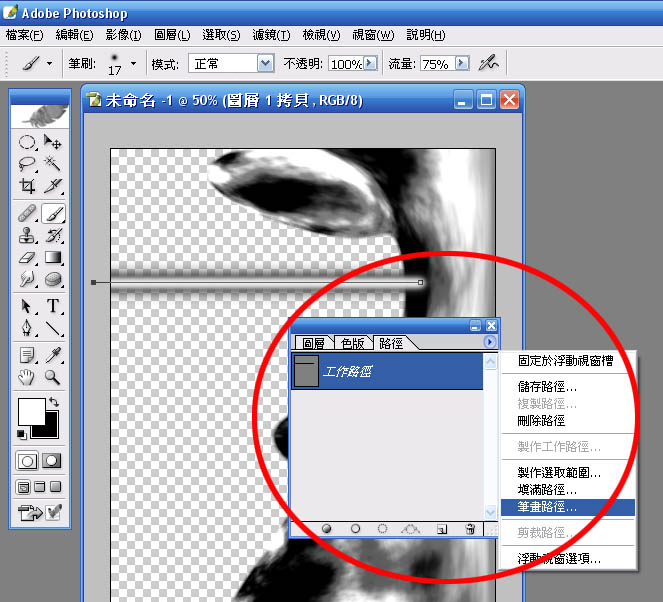Choose 筆畫路徑 from the panel menu

[546, 507]
